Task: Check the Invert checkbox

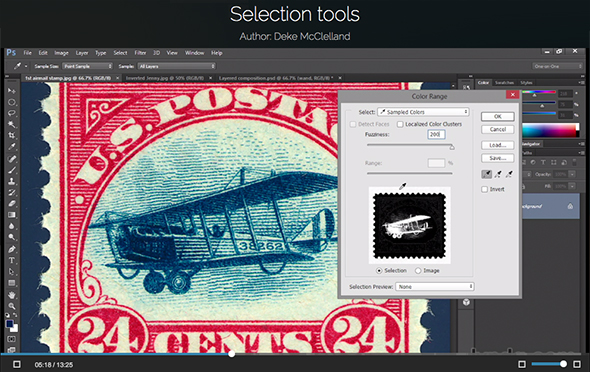Action: pyautogui.click(x=485, y=189)
